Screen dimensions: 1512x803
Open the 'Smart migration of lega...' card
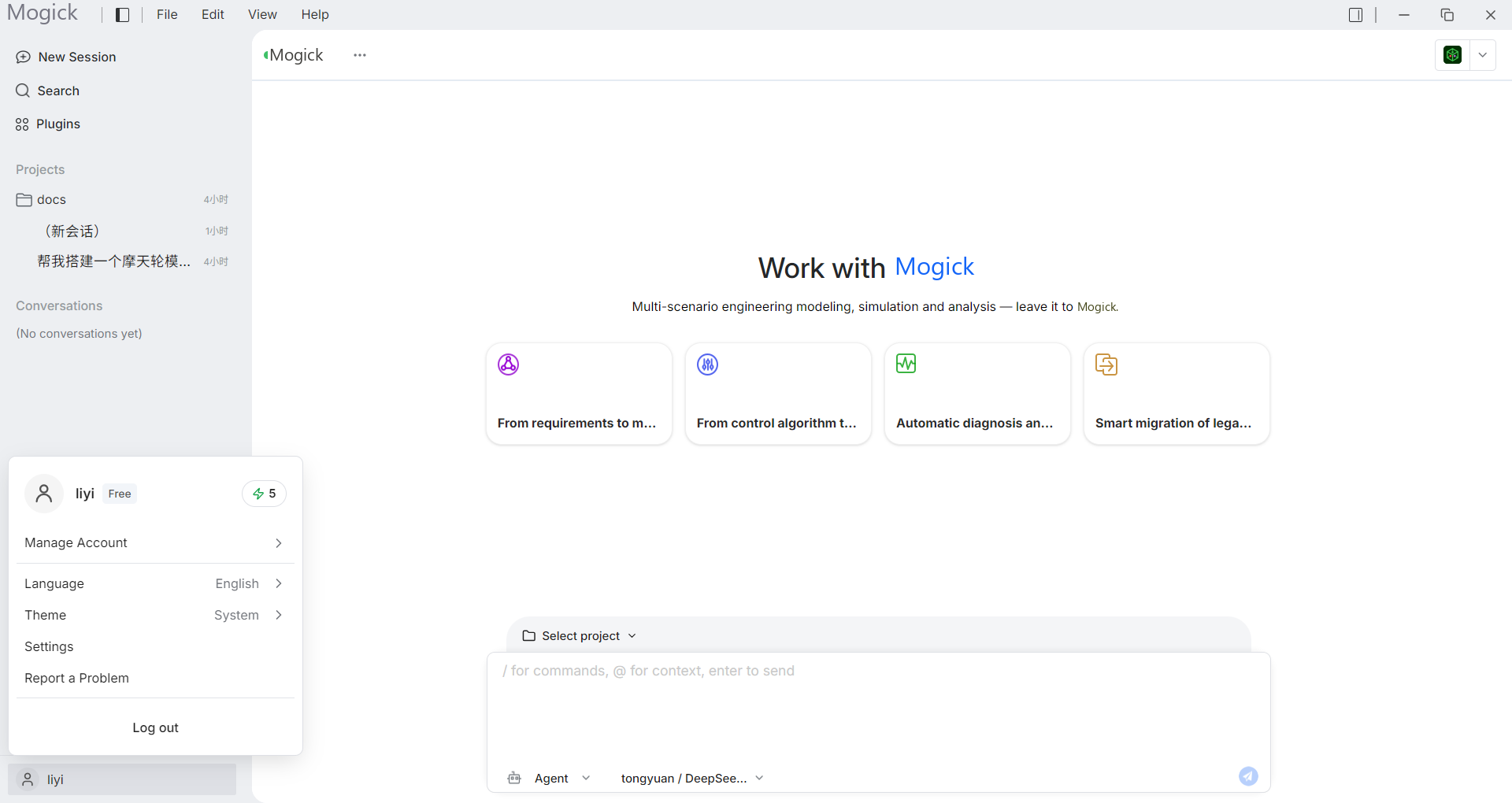1177,394
